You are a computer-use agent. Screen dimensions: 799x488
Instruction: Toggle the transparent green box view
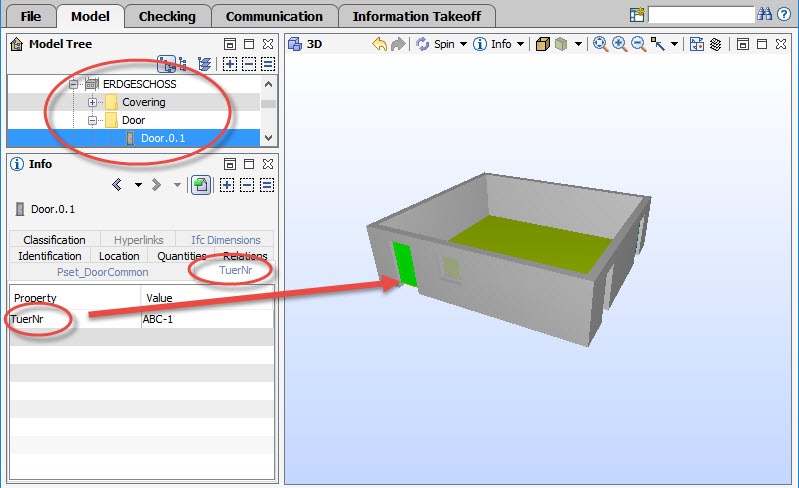[561, 44]
